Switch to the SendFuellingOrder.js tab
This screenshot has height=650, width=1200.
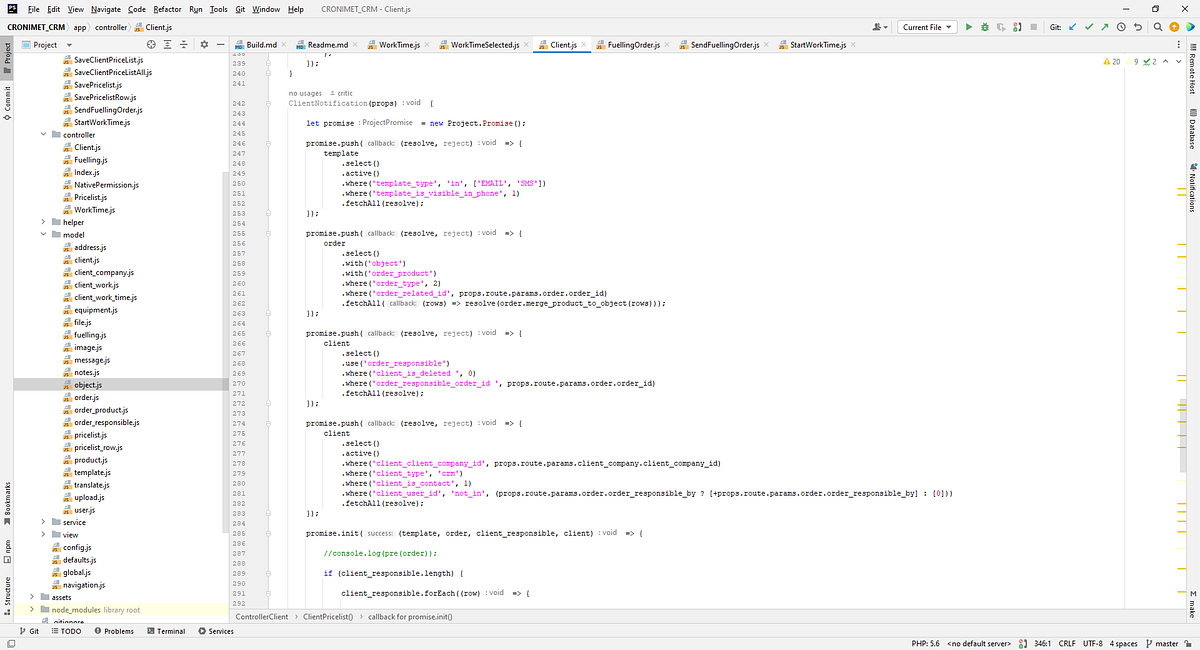coord(726,45)
